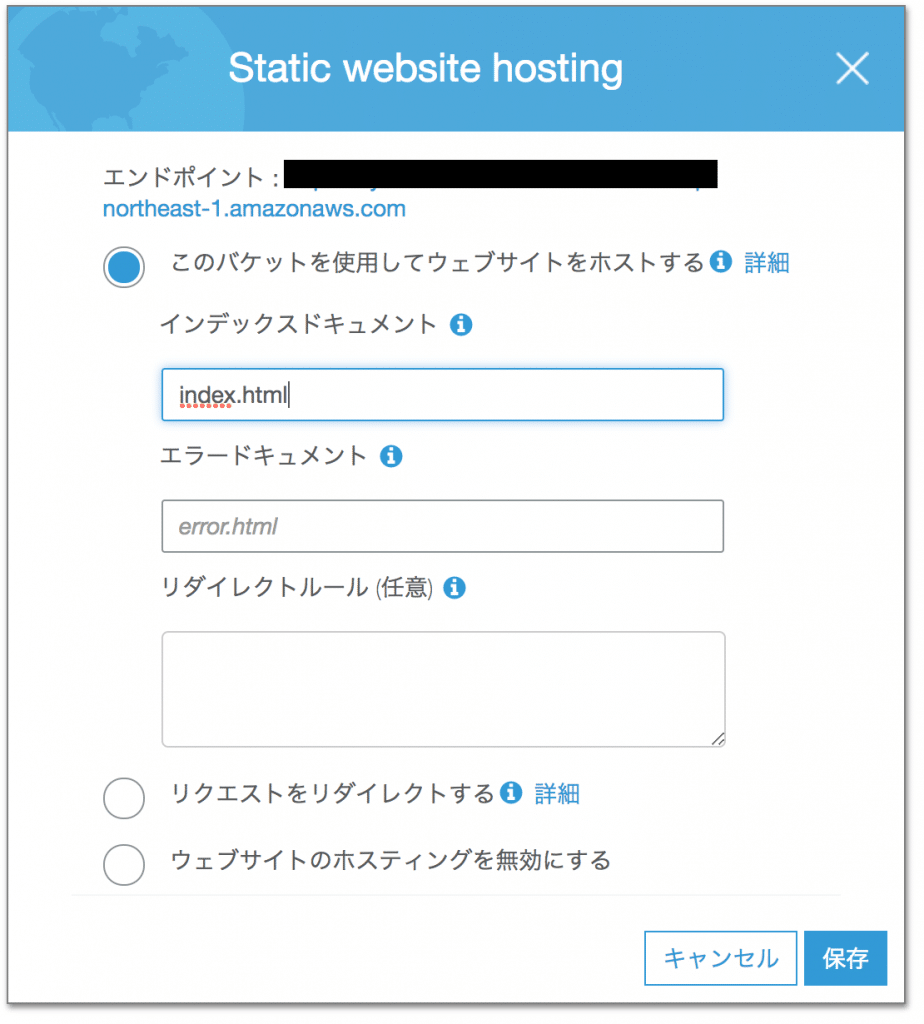The height and width of the screenshot is (1024, 924).
Task: Open 詳細 link for redirect requests option
Action: (x=557, y=793)
